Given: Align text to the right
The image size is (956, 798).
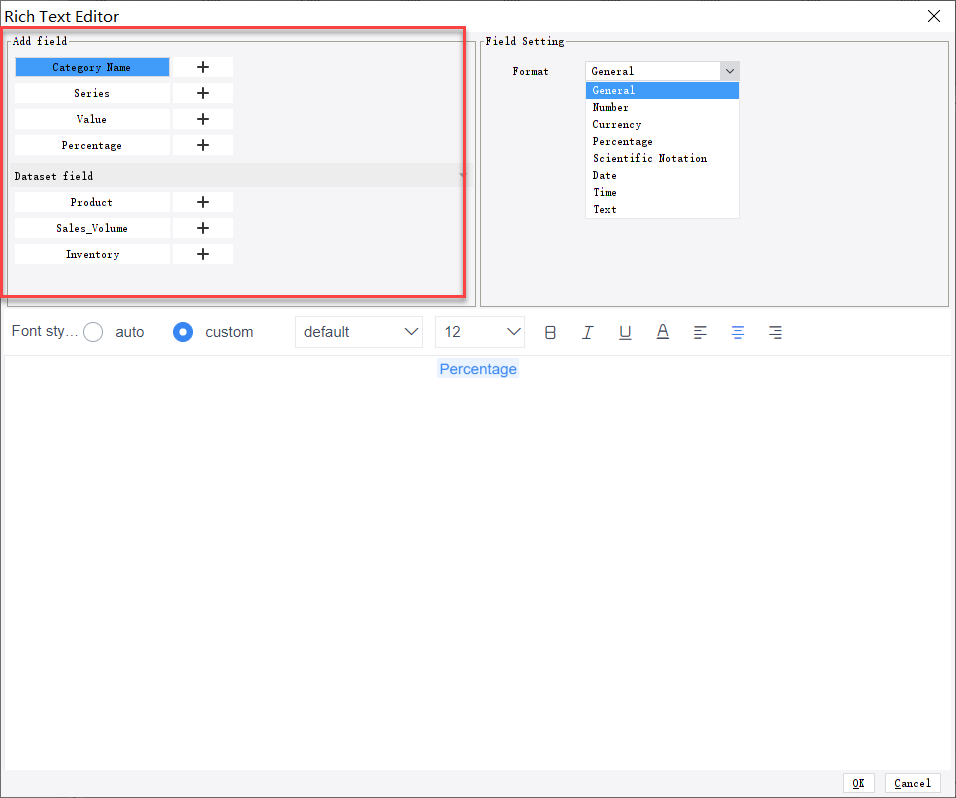Looking at the screenshot, I should (x=775, y=332).
